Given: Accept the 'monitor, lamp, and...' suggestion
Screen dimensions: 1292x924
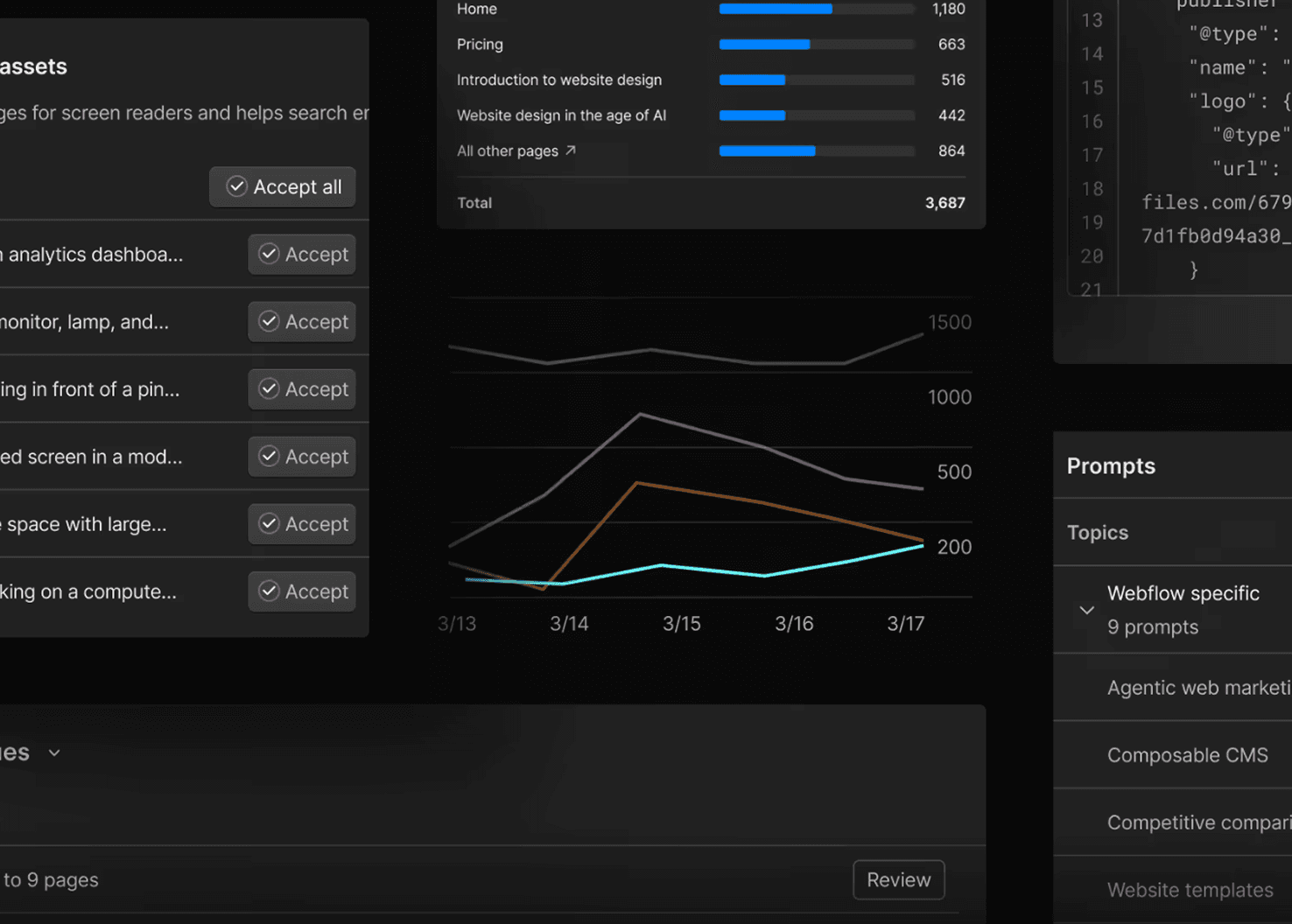Looking at the screenshot, I should click(302, 321).
